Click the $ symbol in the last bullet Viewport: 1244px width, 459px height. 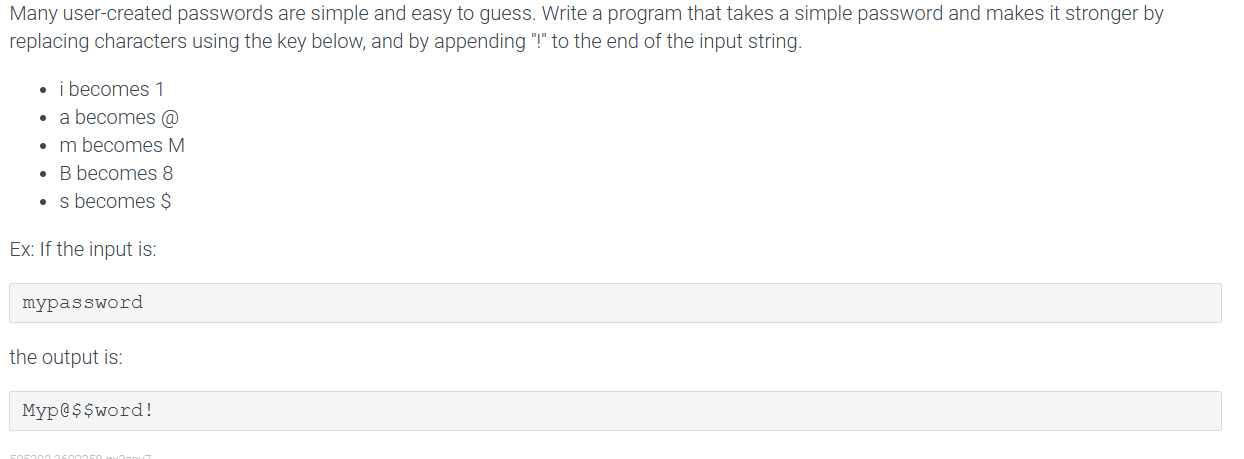pos(166,201)
